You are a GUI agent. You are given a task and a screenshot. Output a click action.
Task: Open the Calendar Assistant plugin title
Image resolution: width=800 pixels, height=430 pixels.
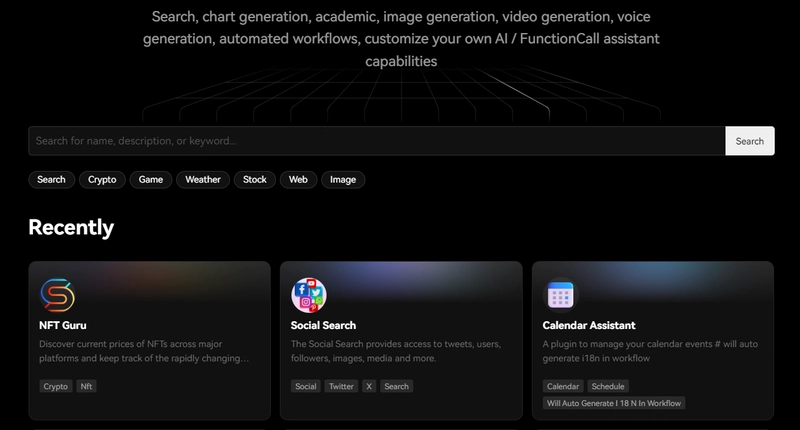(x=588, y=325)
